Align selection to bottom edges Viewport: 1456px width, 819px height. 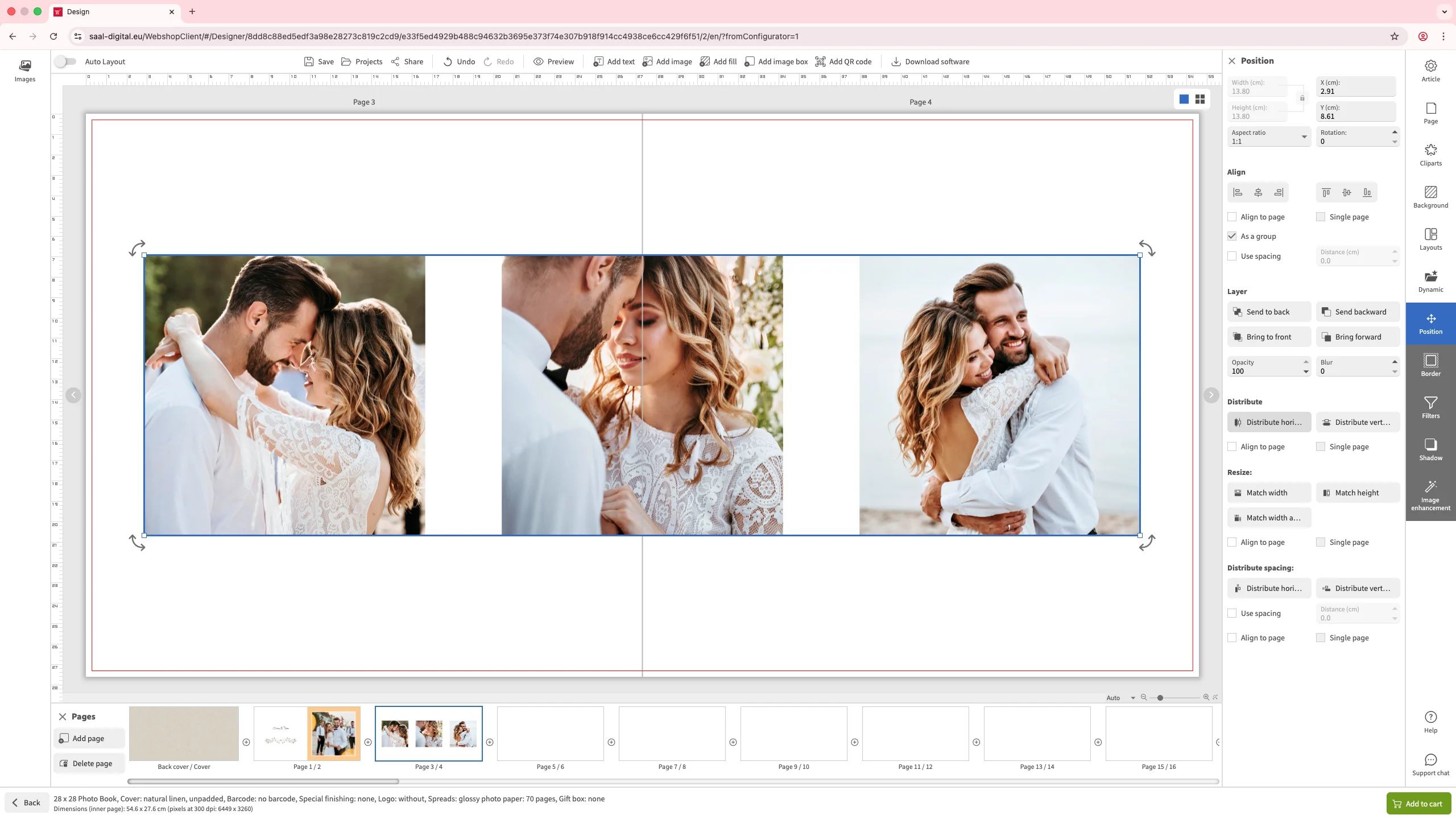1367,193
